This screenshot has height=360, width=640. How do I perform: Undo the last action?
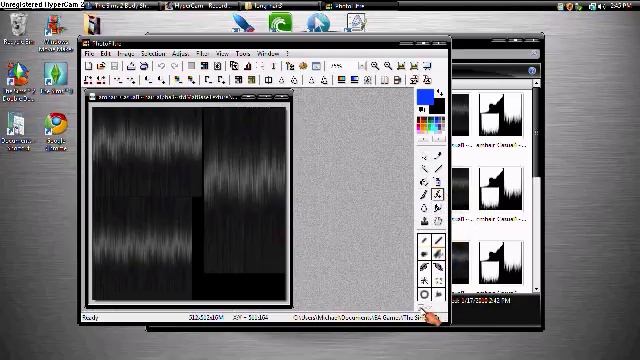(161, 66)
